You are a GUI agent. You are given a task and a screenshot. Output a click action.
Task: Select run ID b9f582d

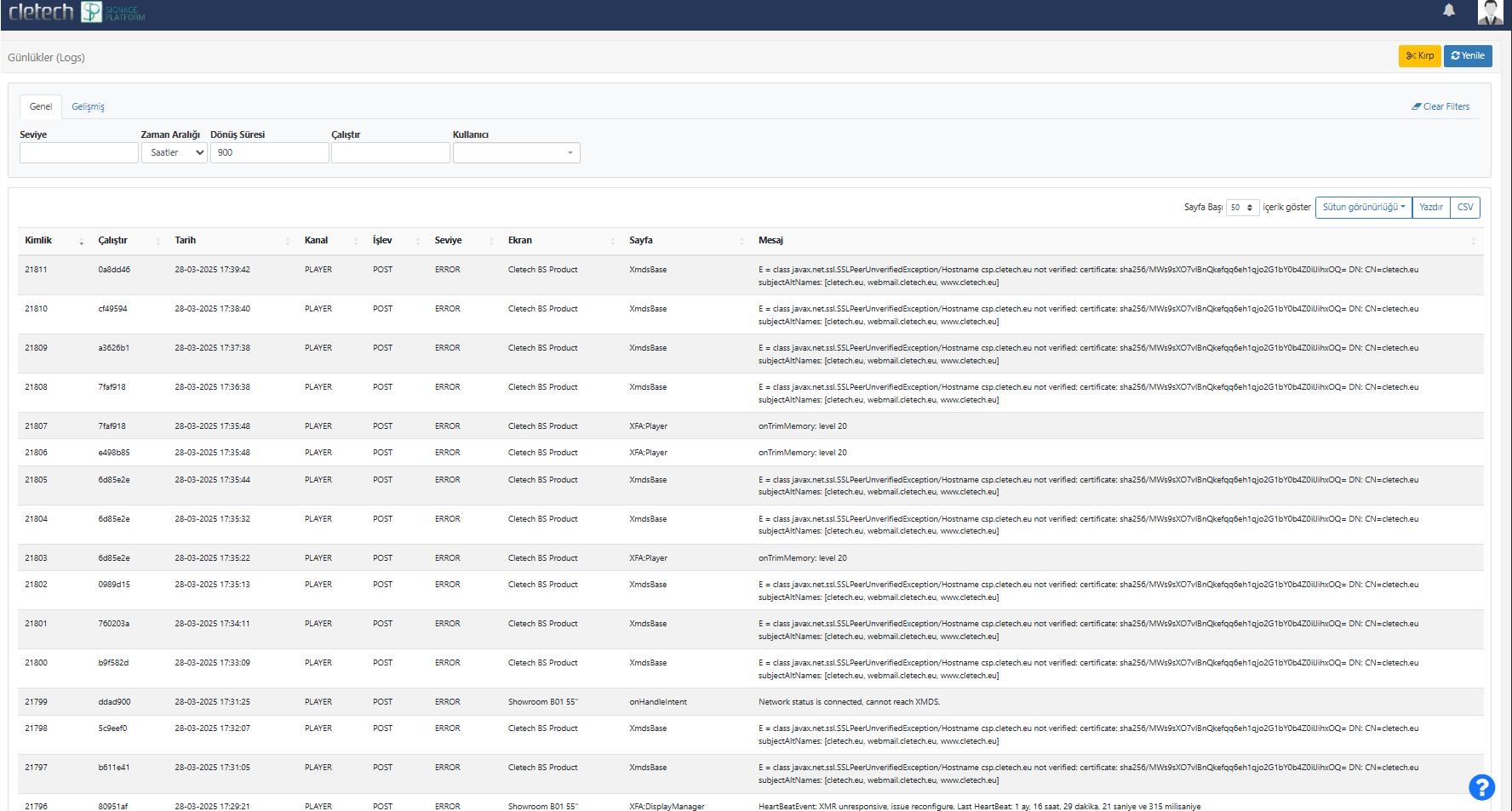click(x=113, y=663)
